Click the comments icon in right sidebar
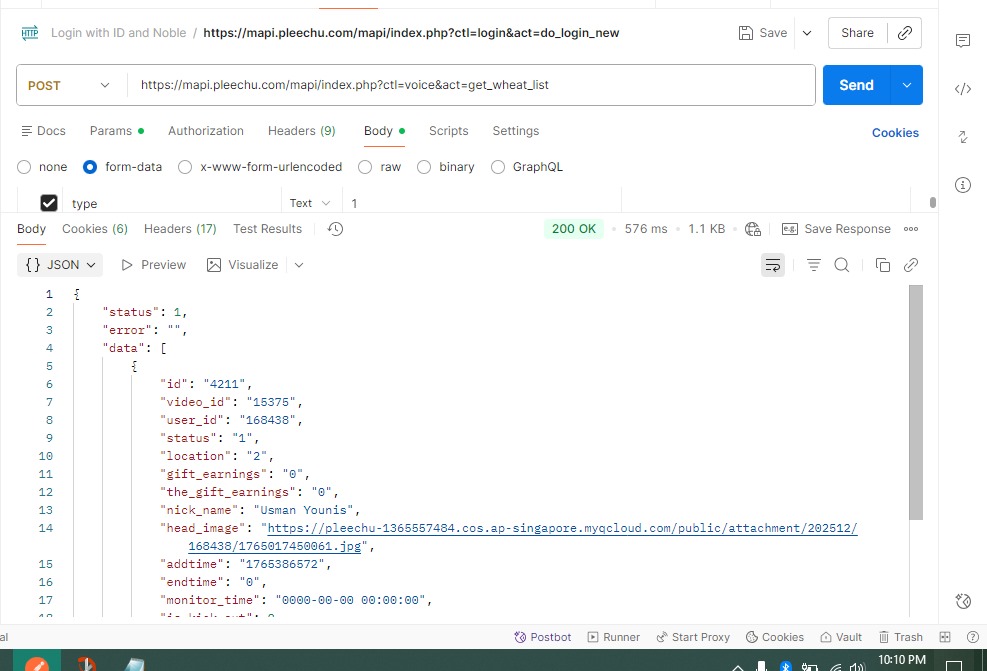This screenshot has height=671, width=987. coord(963,41)
